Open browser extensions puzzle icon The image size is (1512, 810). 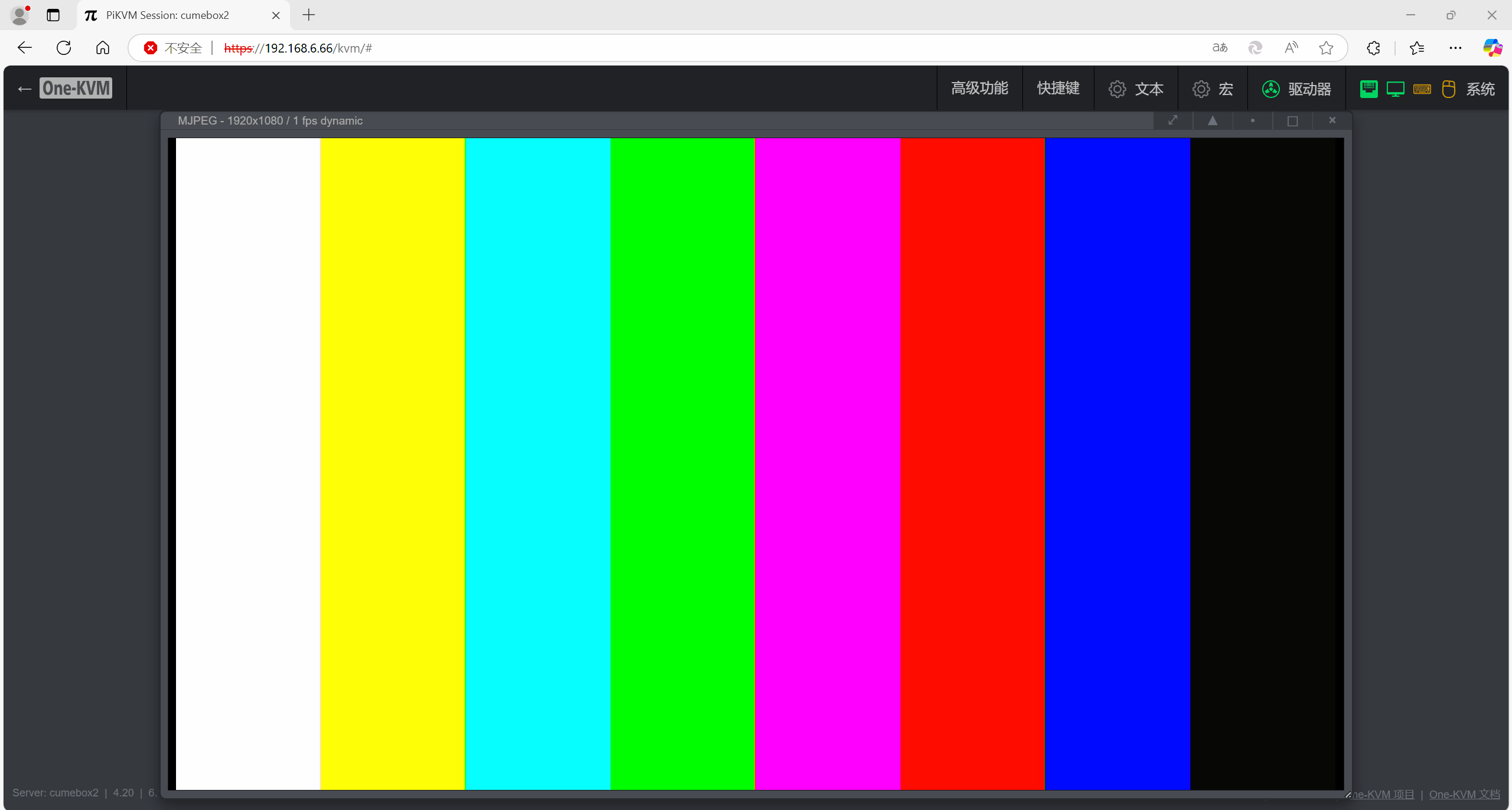[1374, 48]
